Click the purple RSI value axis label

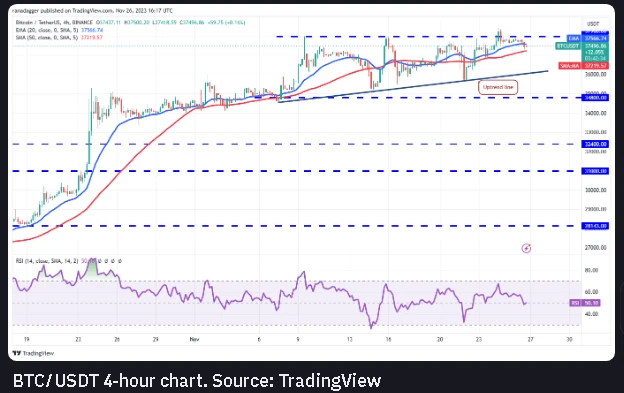point(585,303)
